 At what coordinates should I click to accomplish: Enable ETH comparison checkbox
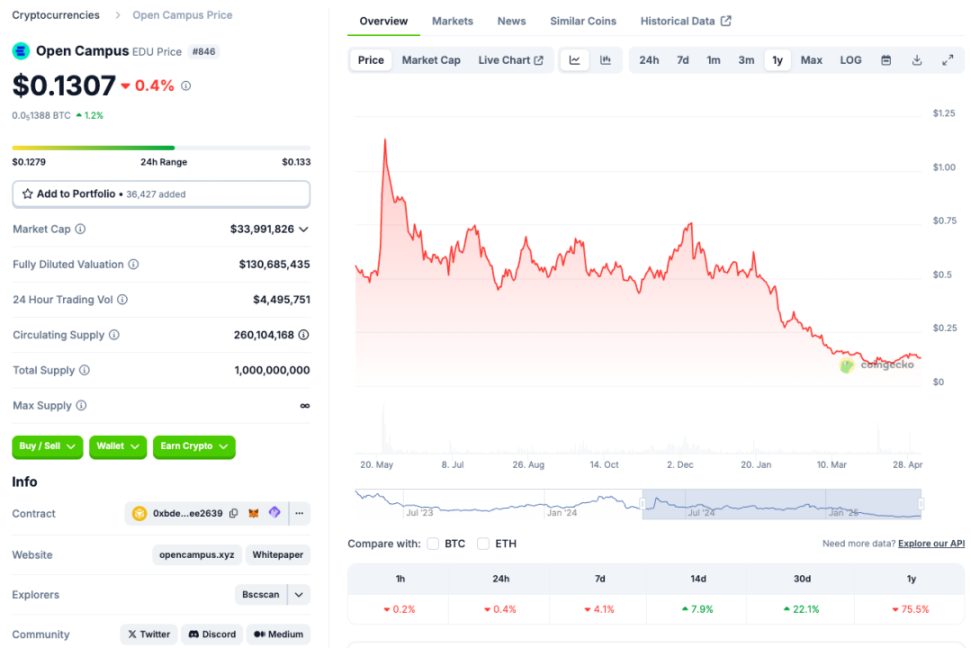(x=483, y=544)
